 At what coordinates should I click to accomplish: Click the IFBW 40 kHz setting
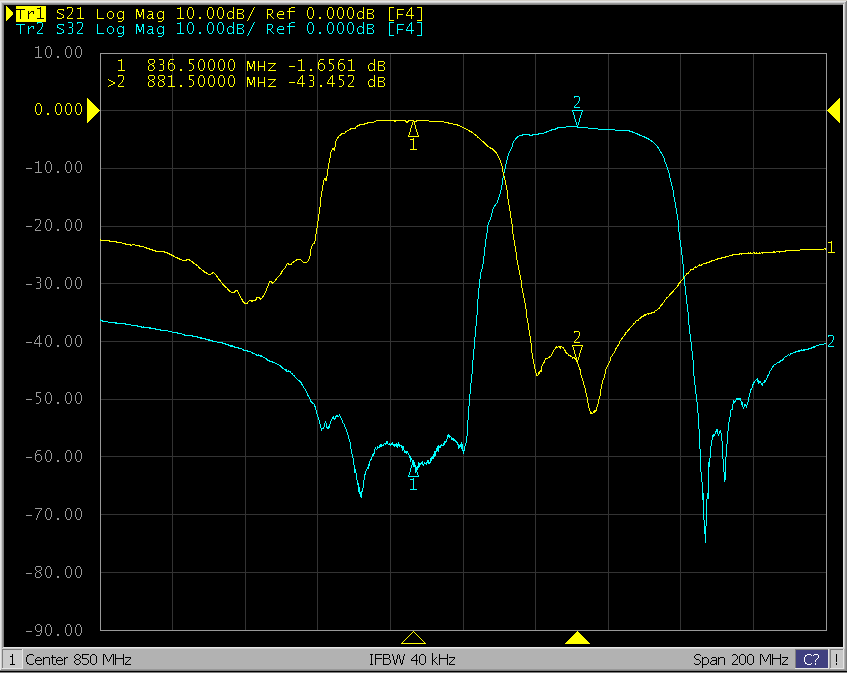pyautogui.click(x=412, y=660)
